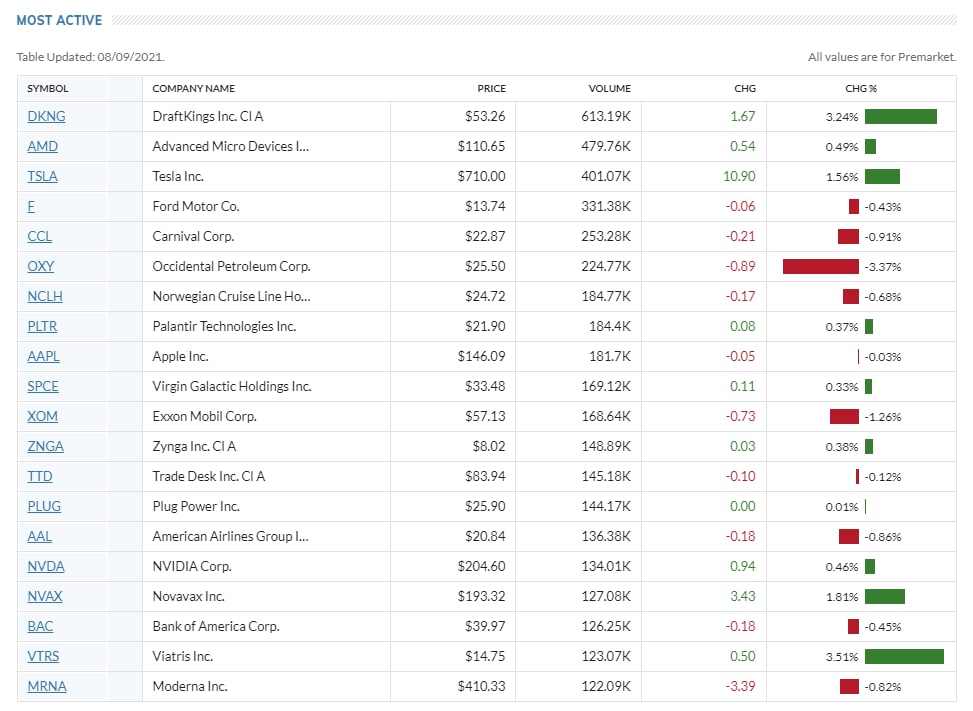Click company name Tesla Inc.
The height and width of the screenshot is (711, 973).
pos(178,177)
